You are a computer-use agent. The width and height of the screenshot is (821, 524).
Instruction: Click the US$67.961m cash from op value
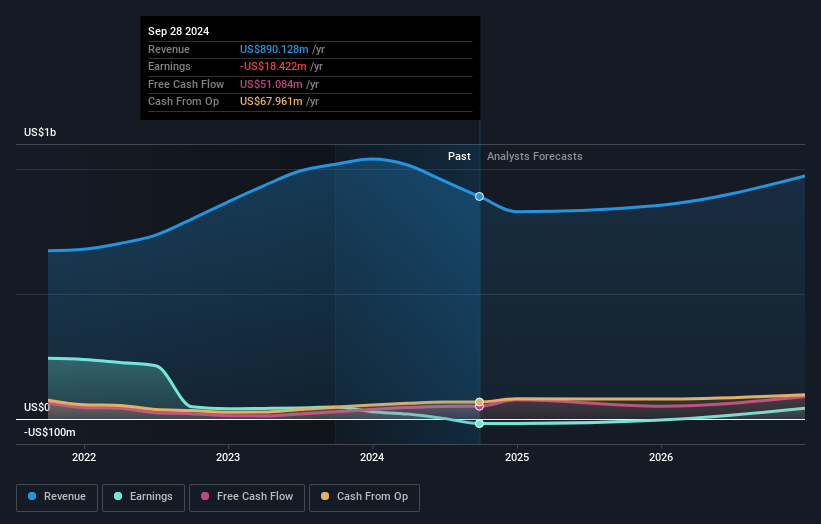[x=271, y=102]
